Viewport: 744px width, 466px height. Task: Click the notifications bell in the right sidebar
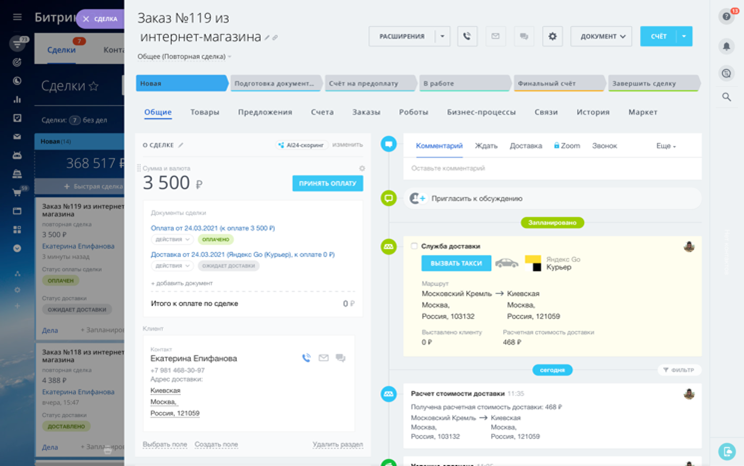coord(727,46)
